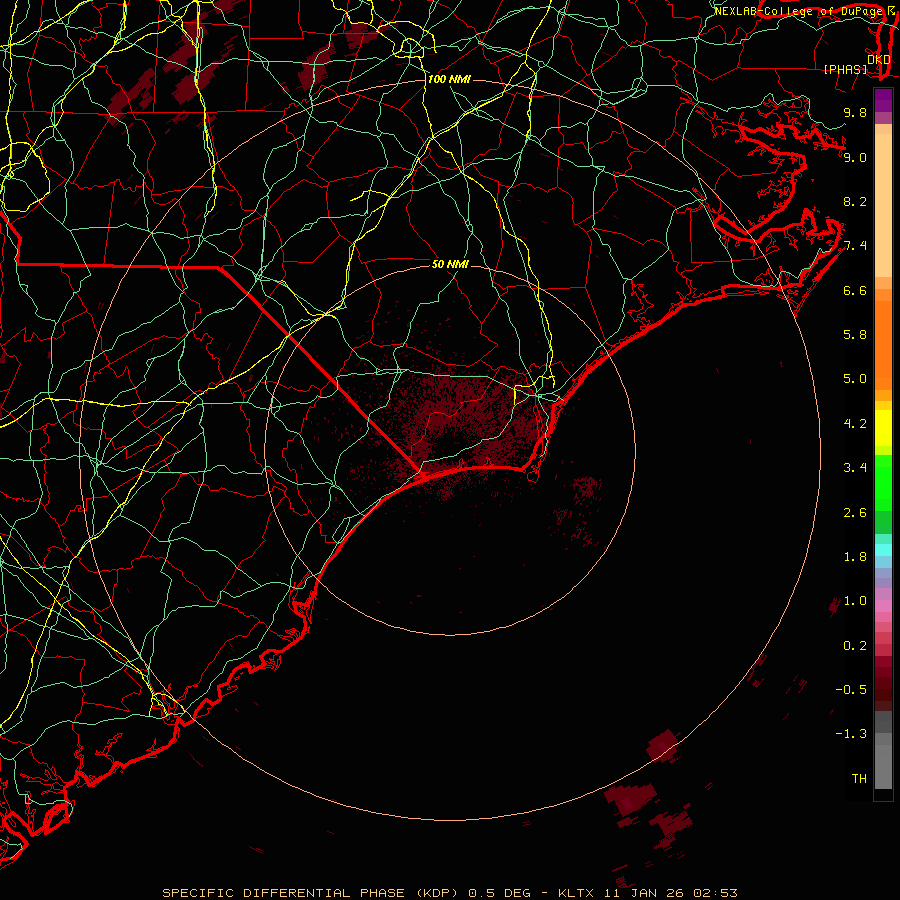Pick the orange segment of the color bar

click(x=883, y=344)
